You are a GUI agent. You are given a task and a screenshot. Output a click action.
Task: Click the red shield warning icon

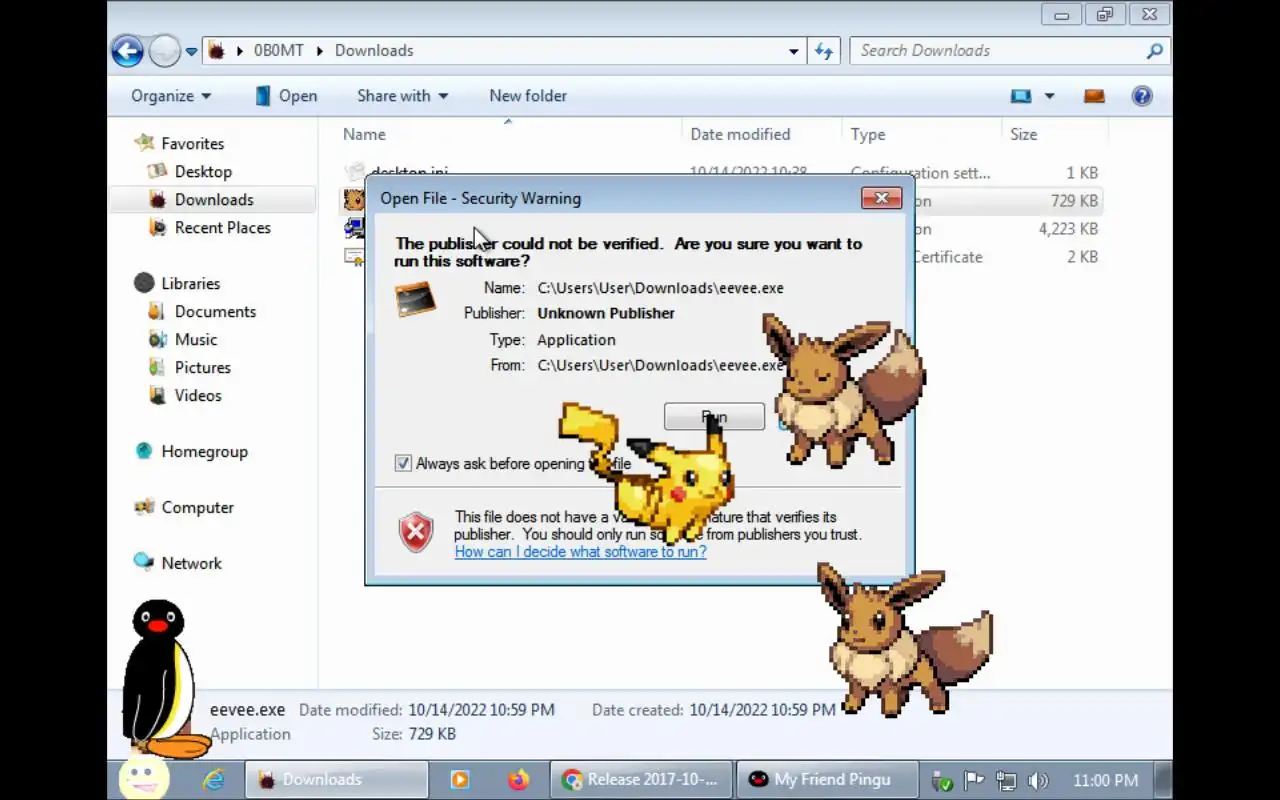416,533
